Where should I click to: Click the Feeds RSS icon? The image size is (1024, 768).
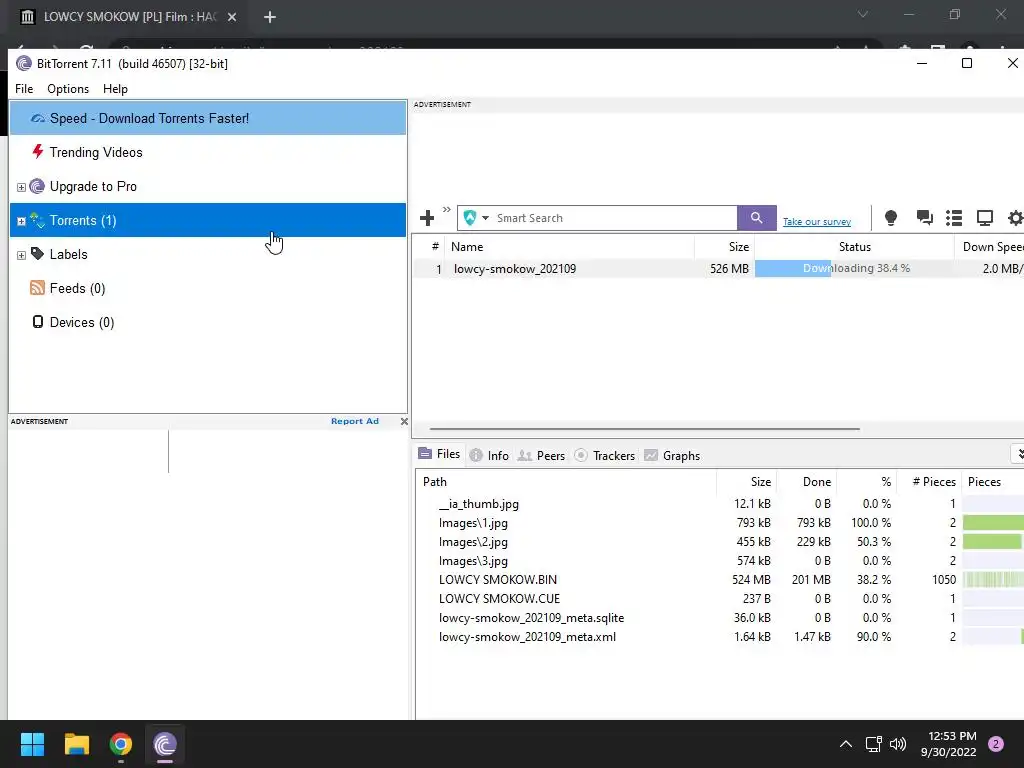pyautogui.click(x=38, y=287)
